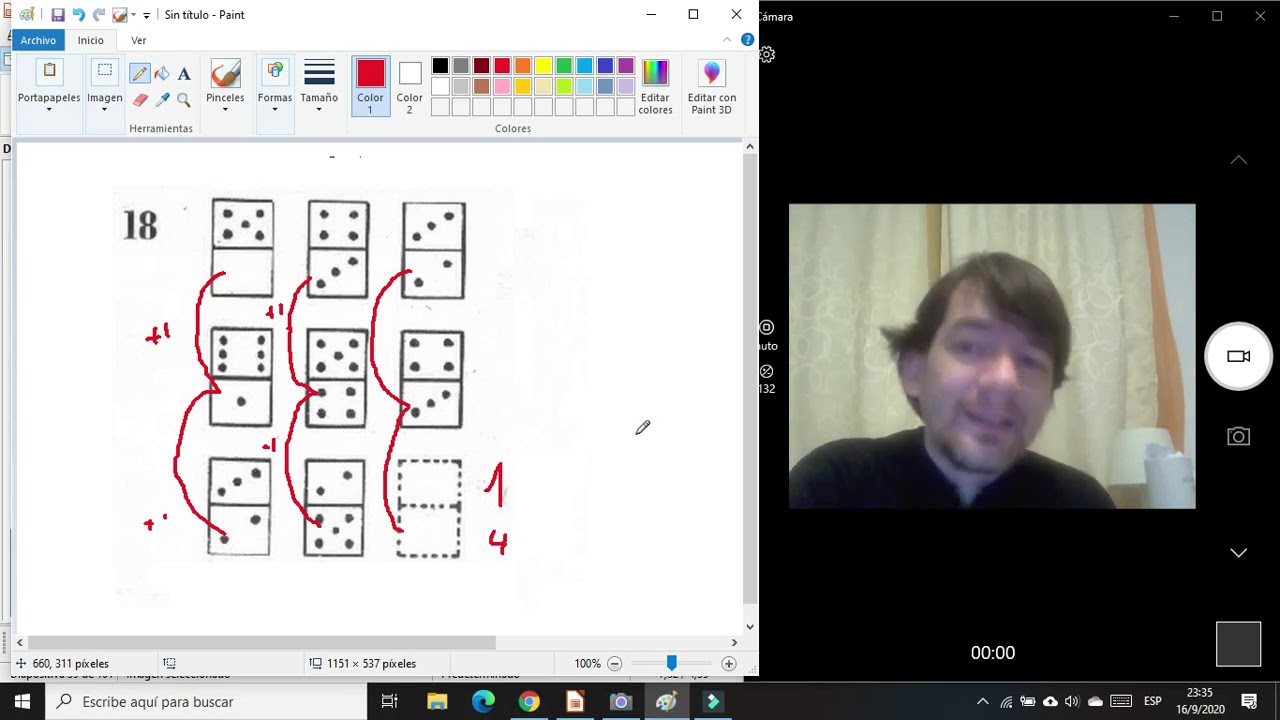1280x720 pixels.
Task: Switch to the Ver tab
Action: pos(139,40)
